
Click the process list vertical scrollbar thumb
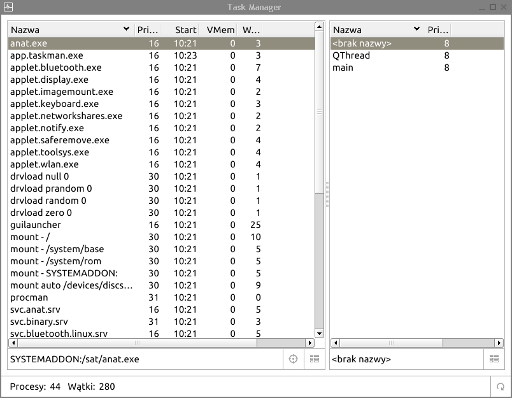(319, 112)
